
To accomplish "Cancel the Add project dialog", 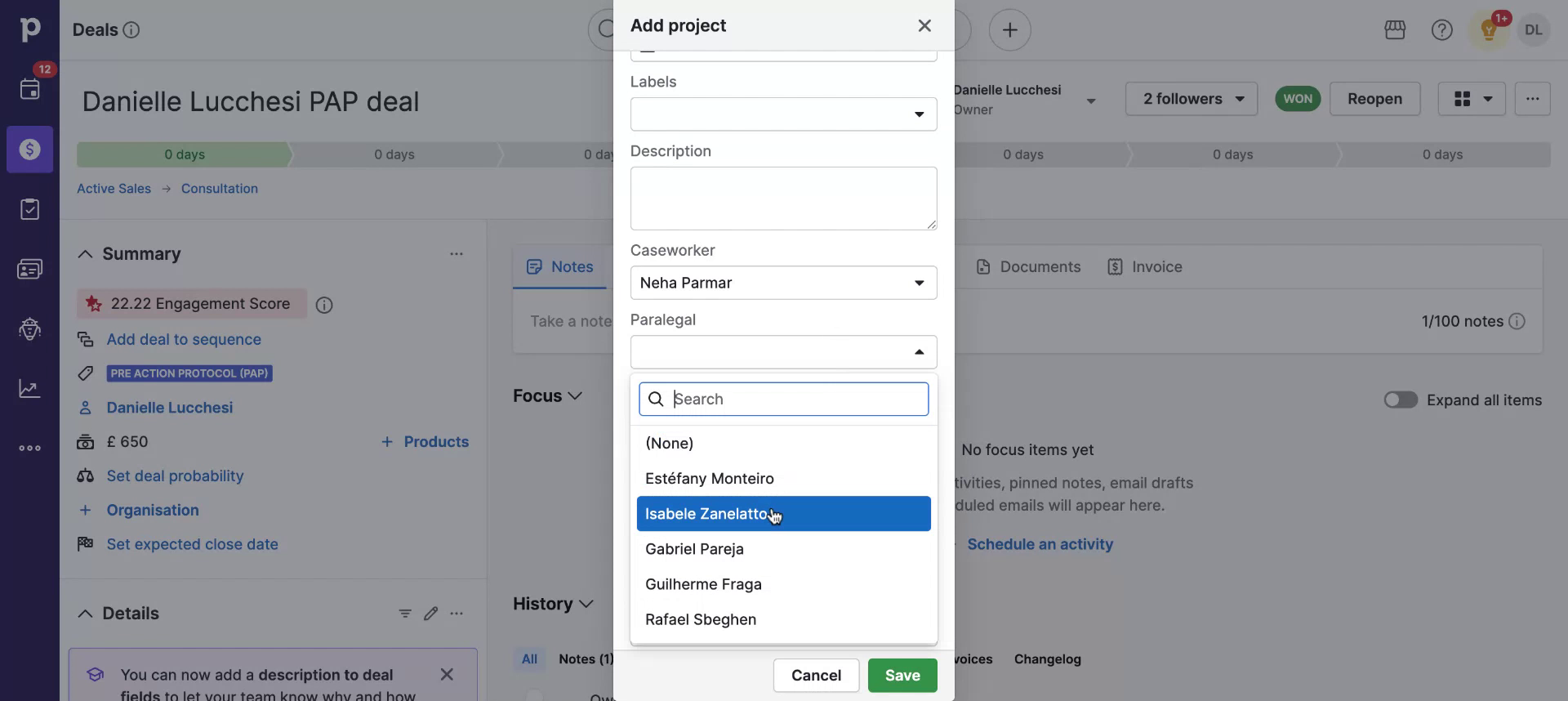I will click(x=816, y=676).
